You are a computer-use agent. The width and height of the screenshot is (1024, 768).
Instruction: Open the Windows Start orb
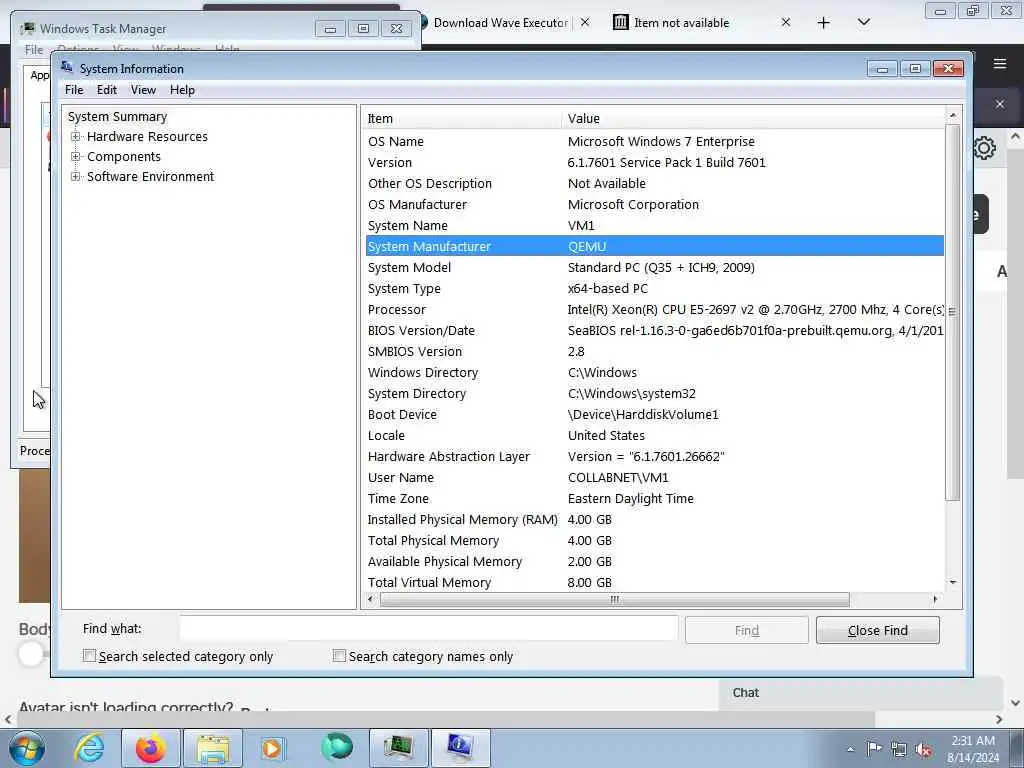[26, 748]
